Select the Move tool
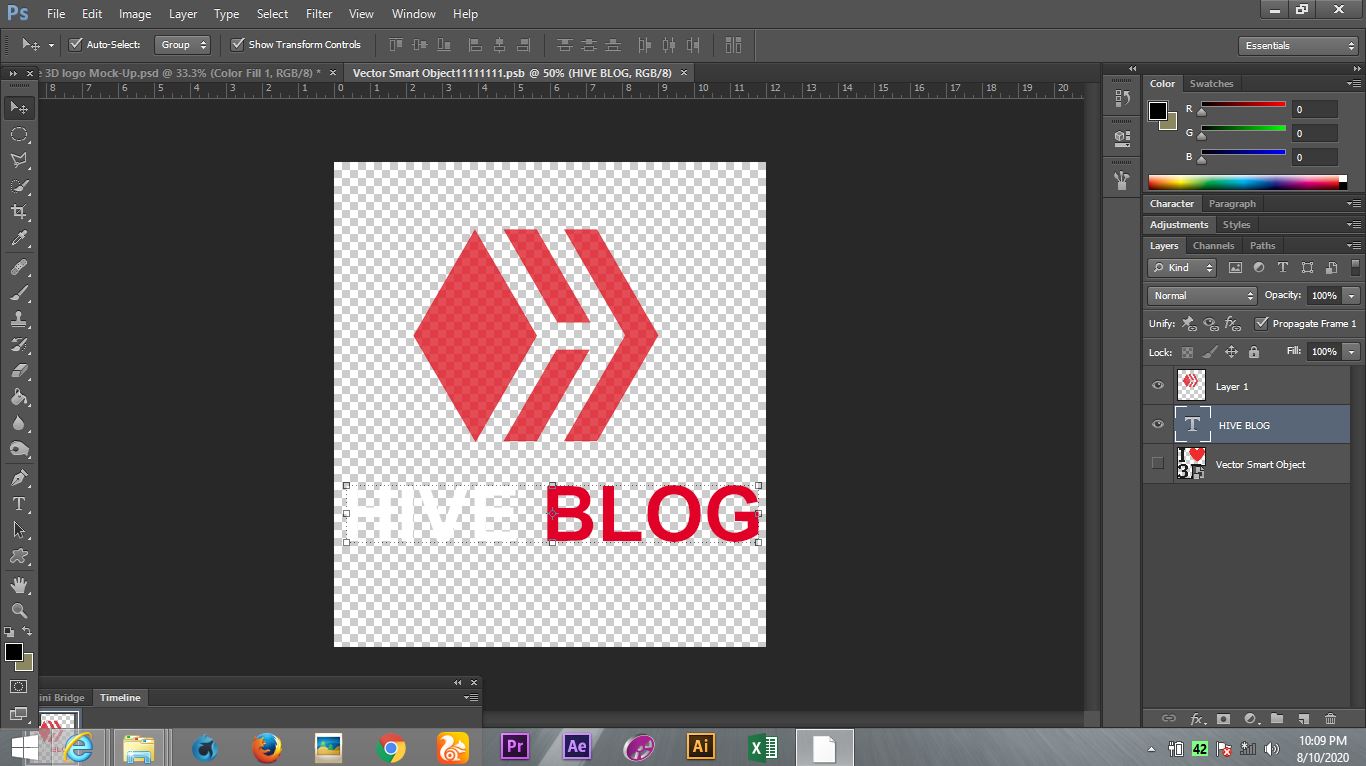The width and height of the screenshot is (1366, 766). coord(19,107)
